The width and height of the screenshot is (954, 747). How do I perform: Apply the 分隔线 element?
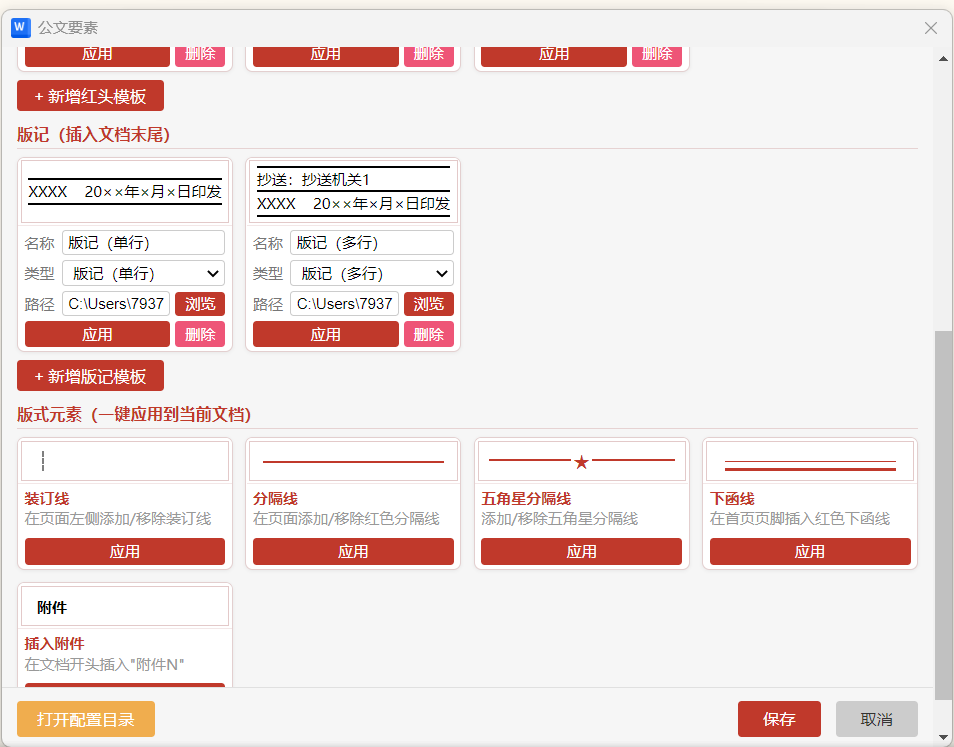(353, 551)
